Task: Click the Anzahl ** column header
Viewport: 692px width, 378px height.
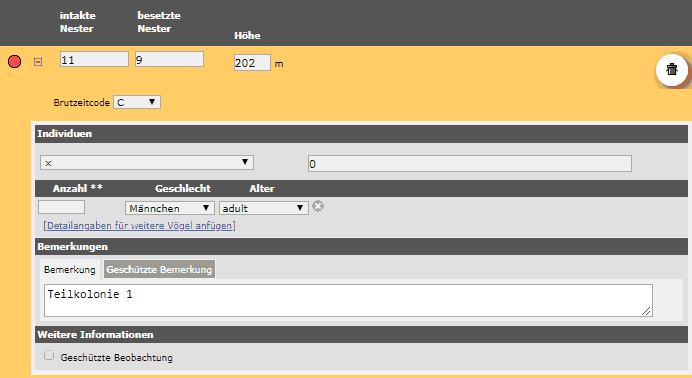Action: pyautogui.click(x=78, y=188)
